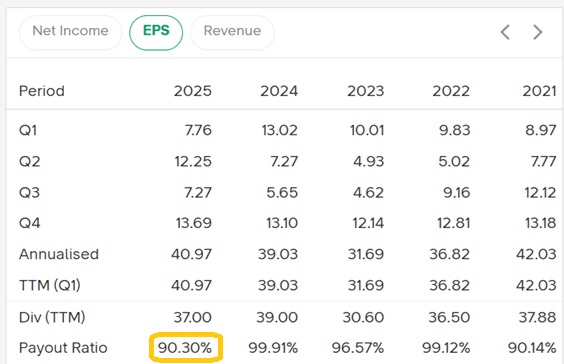
Task: Select Q4 2024 EPS value 13.10
Action: point(282,223)
